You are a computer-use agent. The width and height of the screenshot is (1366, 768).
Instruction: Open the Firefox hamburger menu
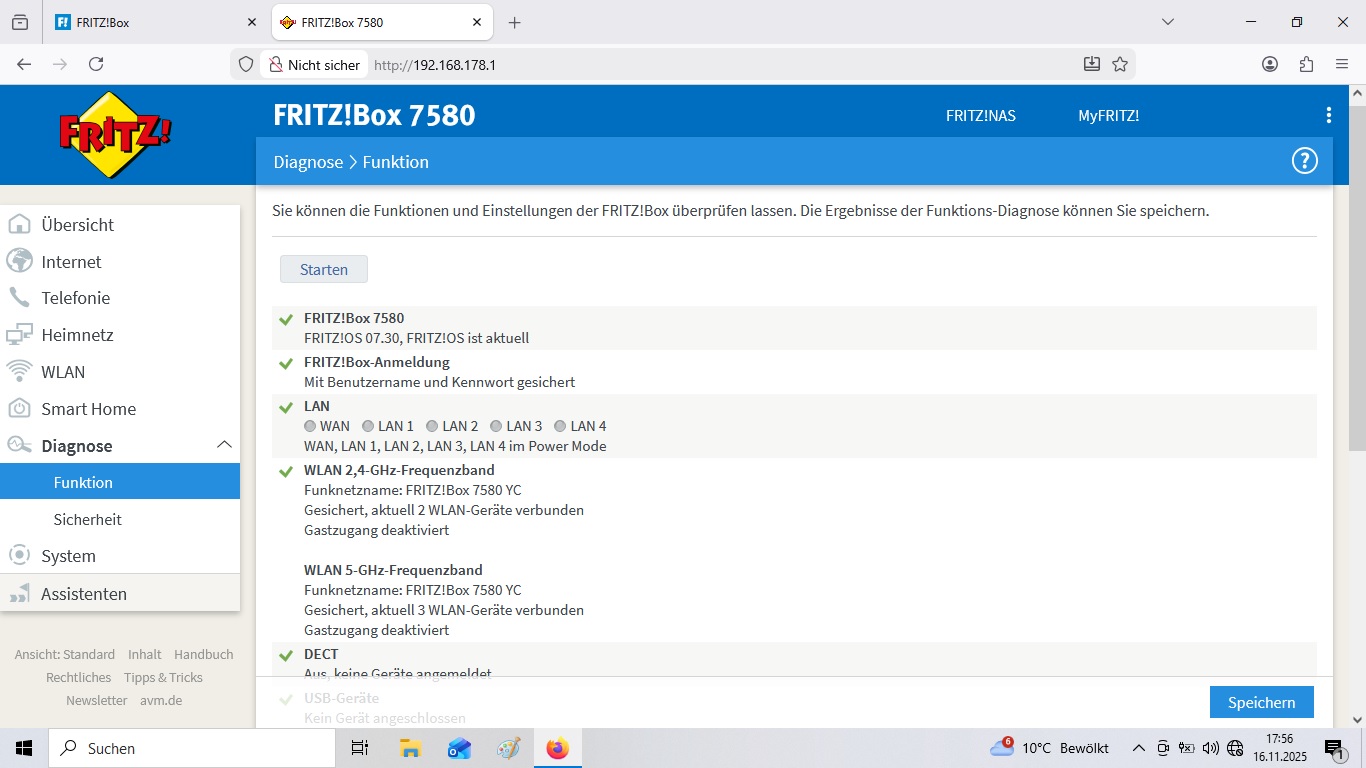click(1342, 64)
